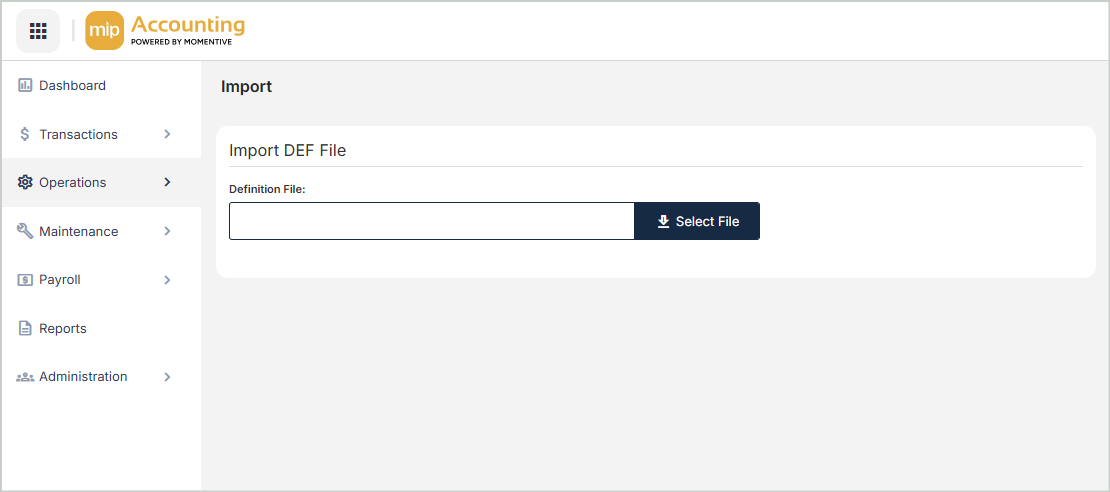Screen dimensions: 1110x492
Task: Go to the Dashboard menu item
Action: (72, 86)
